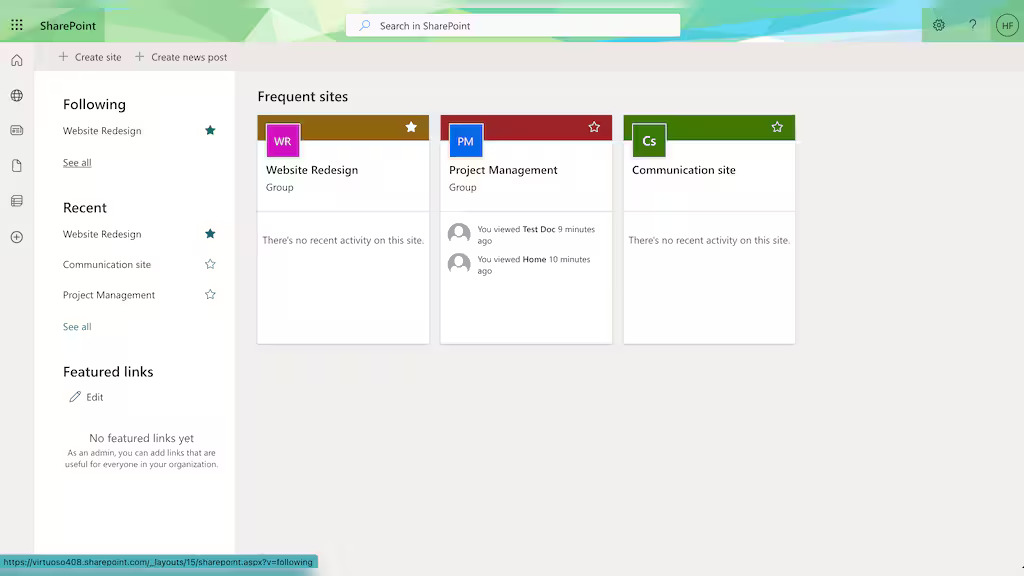This screenshot has height=576, width=1024.
Task: Open the News icon in sidebar
Action: 17,131
